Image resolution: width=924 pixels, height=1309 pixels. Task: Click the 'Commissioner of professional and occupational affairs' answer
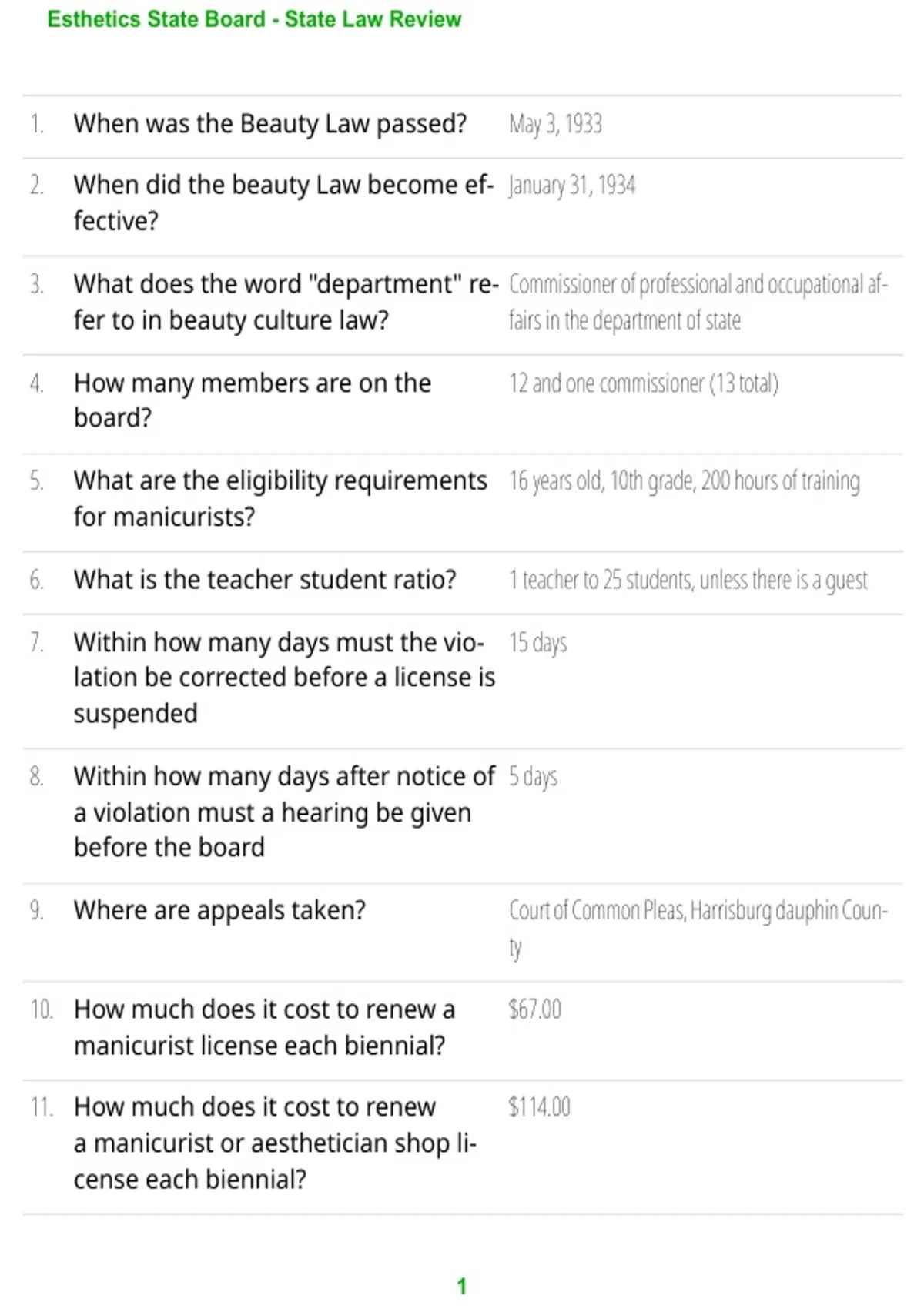tap(698, 302)
